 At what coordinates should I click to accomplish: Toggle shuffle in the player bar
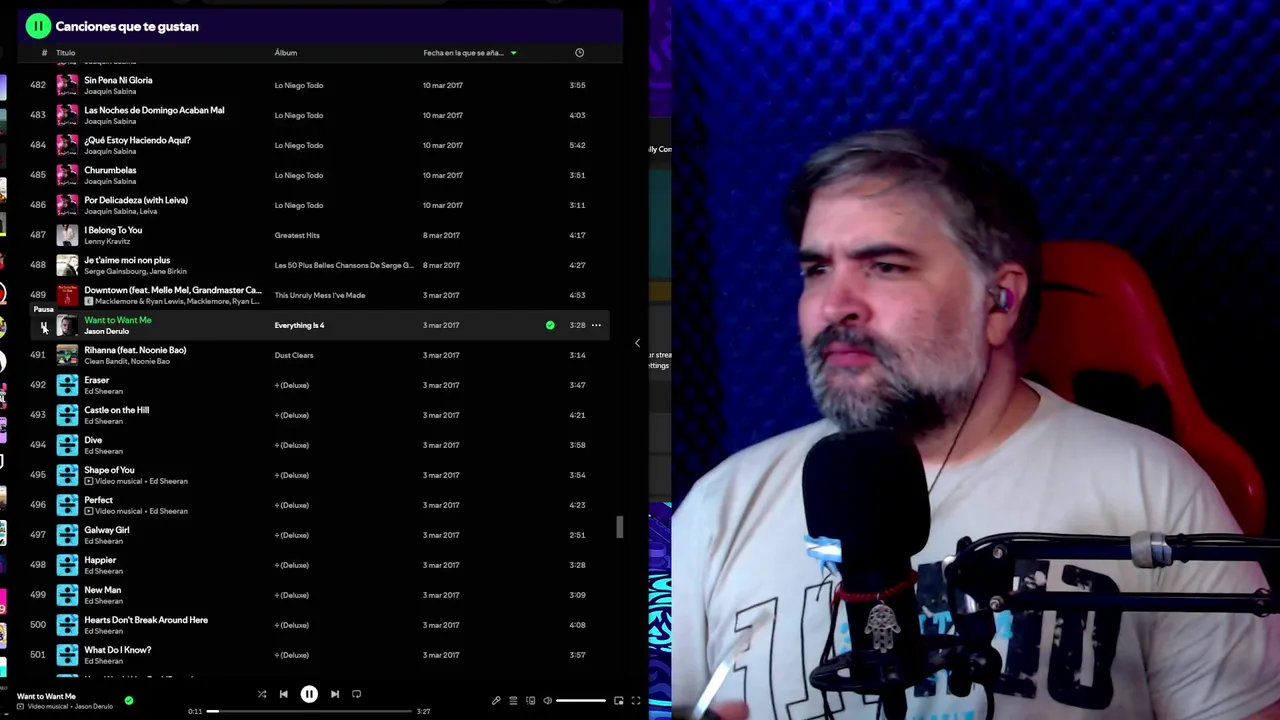pos(262,694)
